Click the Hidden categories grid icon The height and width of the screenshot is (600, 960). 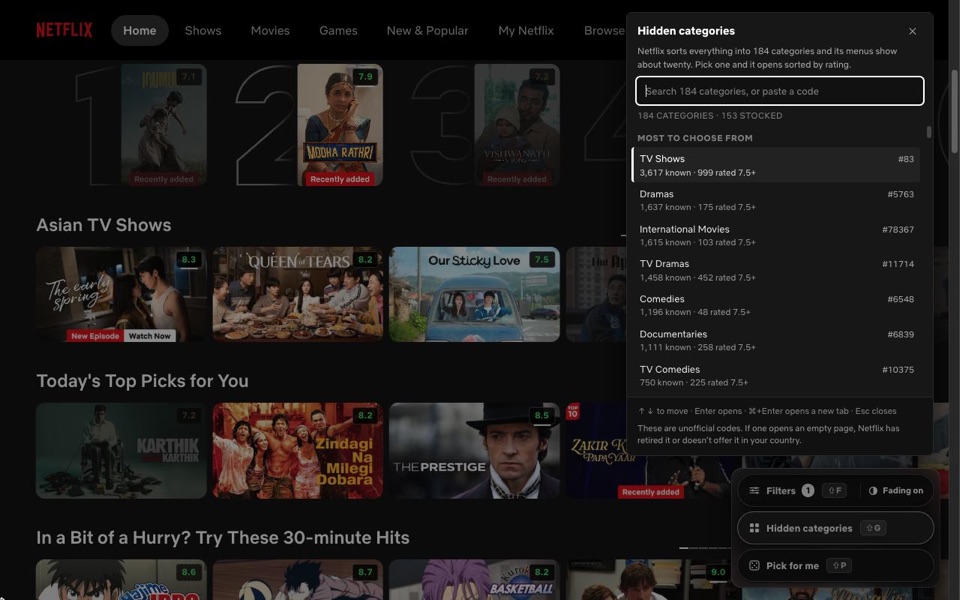[754, 528]
